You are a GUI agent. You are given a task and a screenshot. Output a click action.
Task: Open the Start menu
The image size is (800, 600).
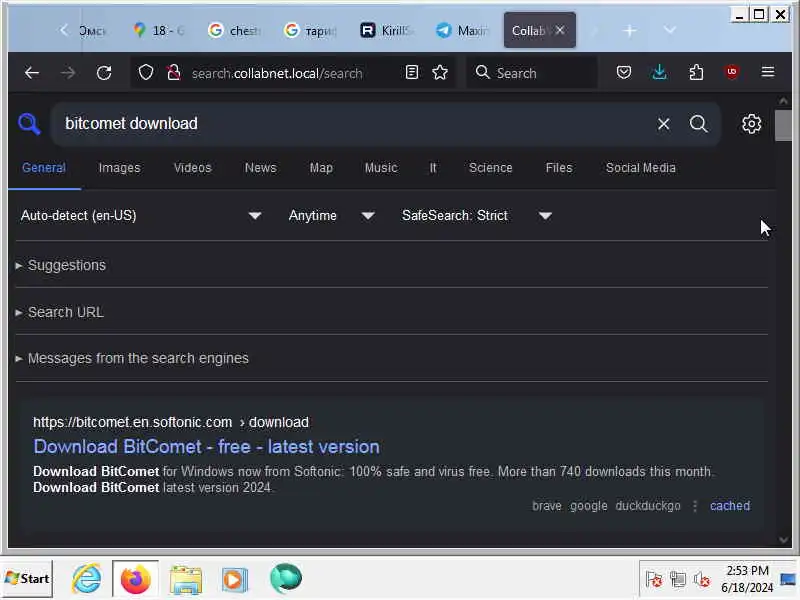click(27, 579)
